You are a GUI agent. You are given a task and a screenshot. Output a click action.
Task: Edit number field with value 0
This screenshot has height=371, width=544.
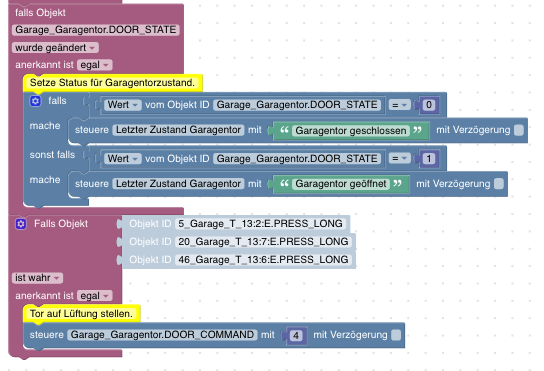[x=429, y=105]
